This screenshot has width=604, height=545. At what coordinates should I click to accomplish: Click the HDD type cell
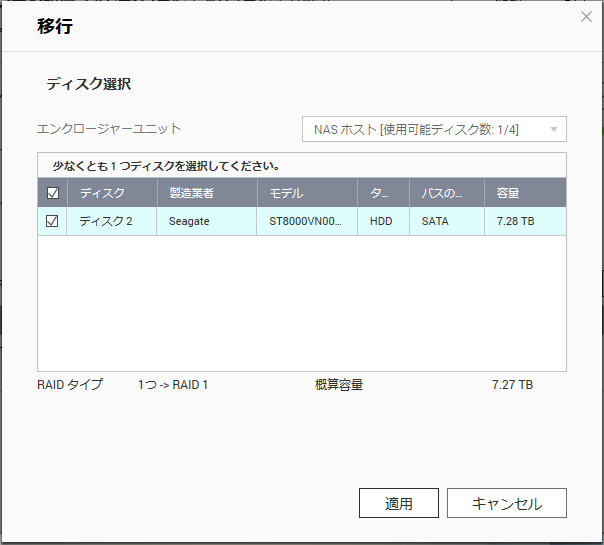coord(383,221)
